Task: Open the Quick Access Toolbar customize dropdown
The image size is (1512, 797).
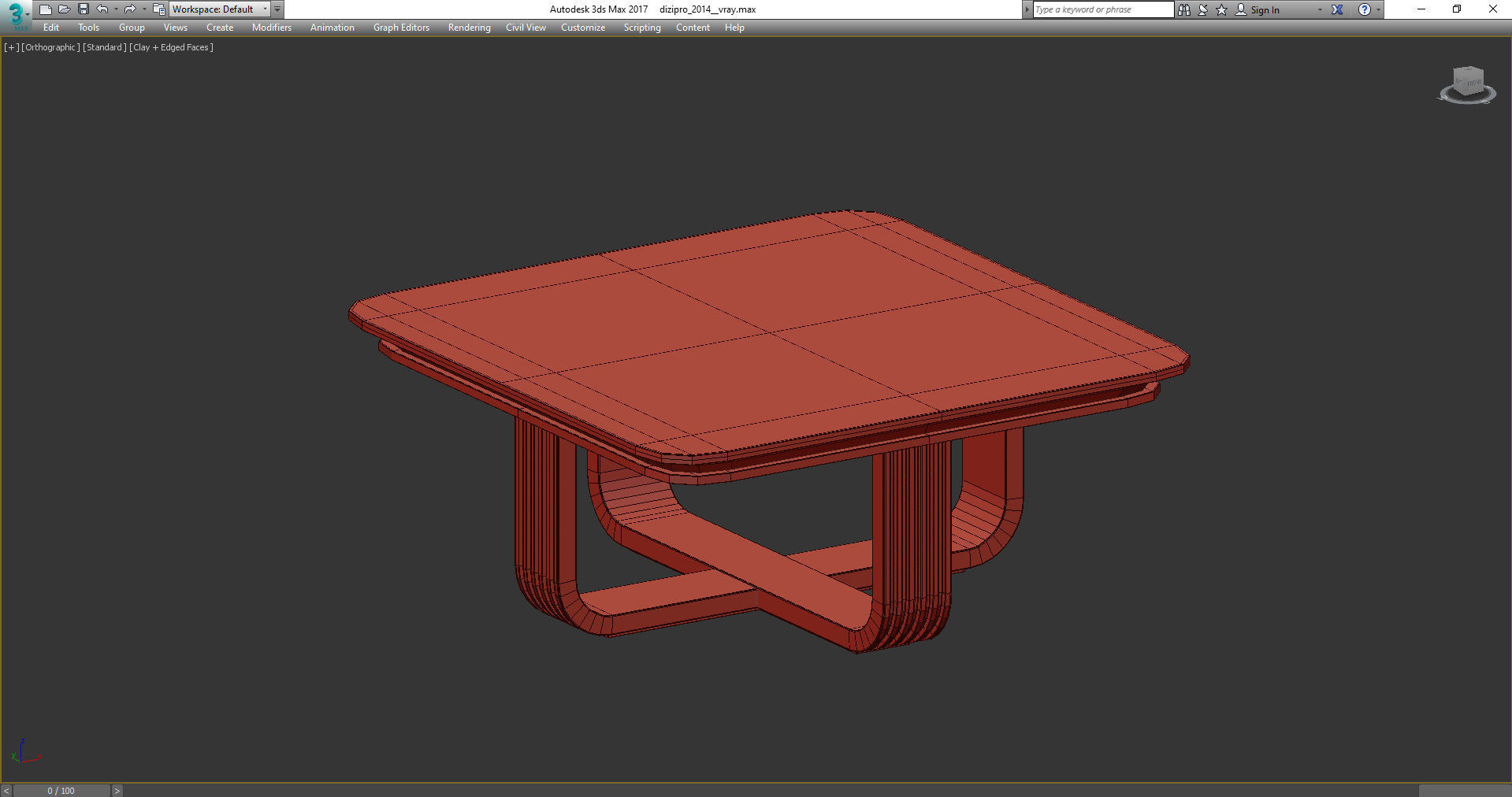Action: click(277, 9)
